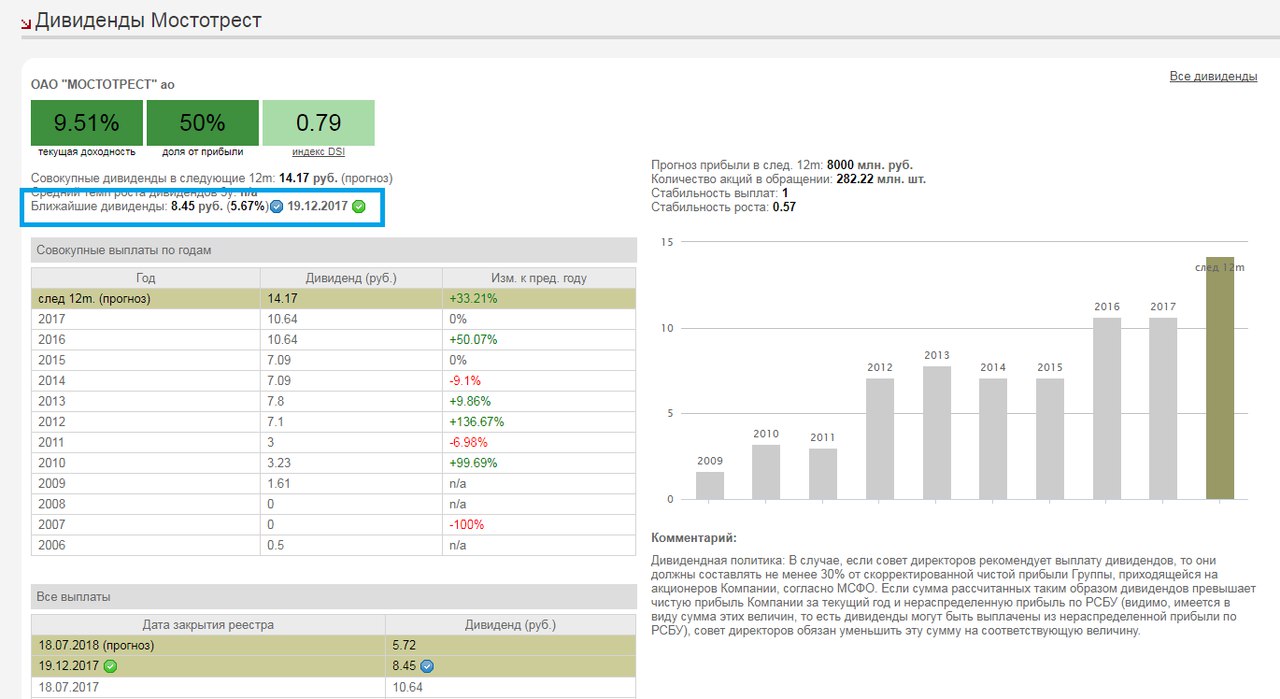Click the "Совокупные выплаты по годам" section header
The width and height of the screenshot is (1280, 699).
(x=334, y=250)
